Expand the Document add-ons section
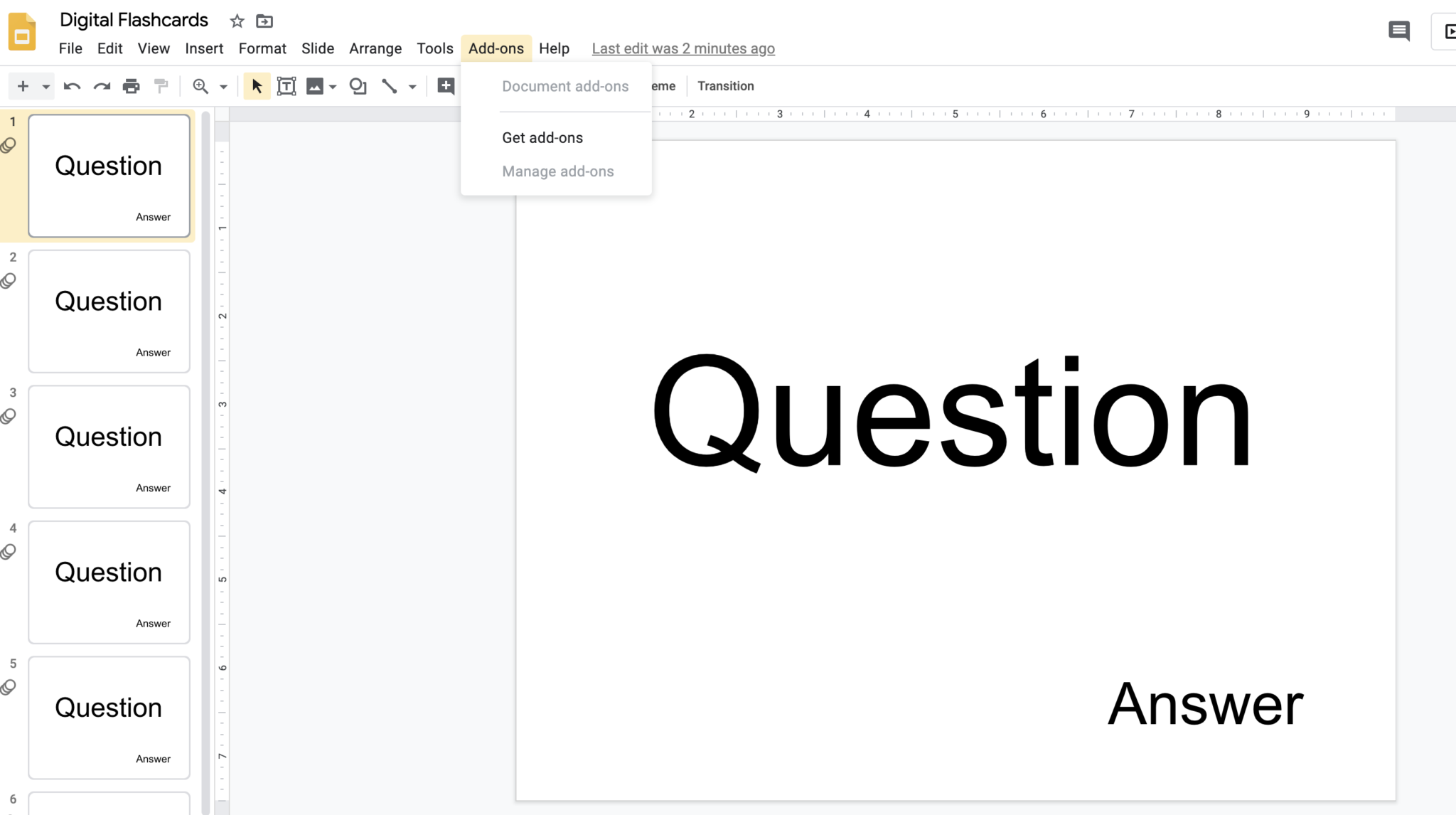 pyautogui.click(x=565, y=86)
